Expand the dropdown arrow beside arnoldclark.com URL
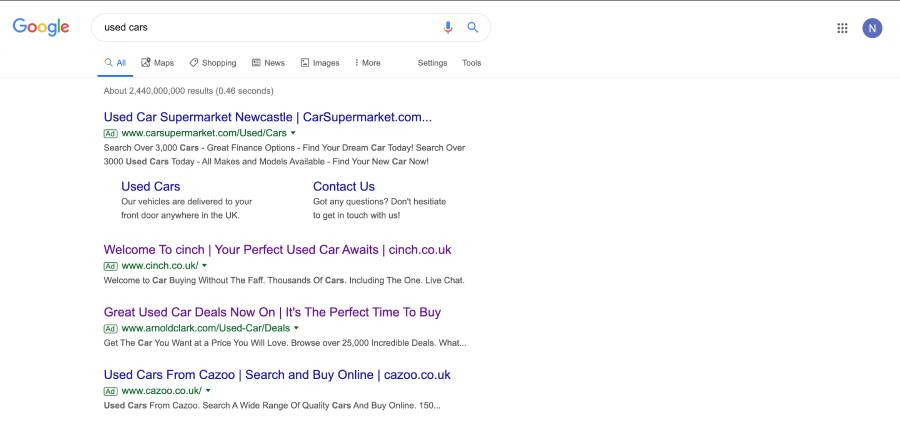900x429 pixels. pyautogui.click(x=296, y=328)
